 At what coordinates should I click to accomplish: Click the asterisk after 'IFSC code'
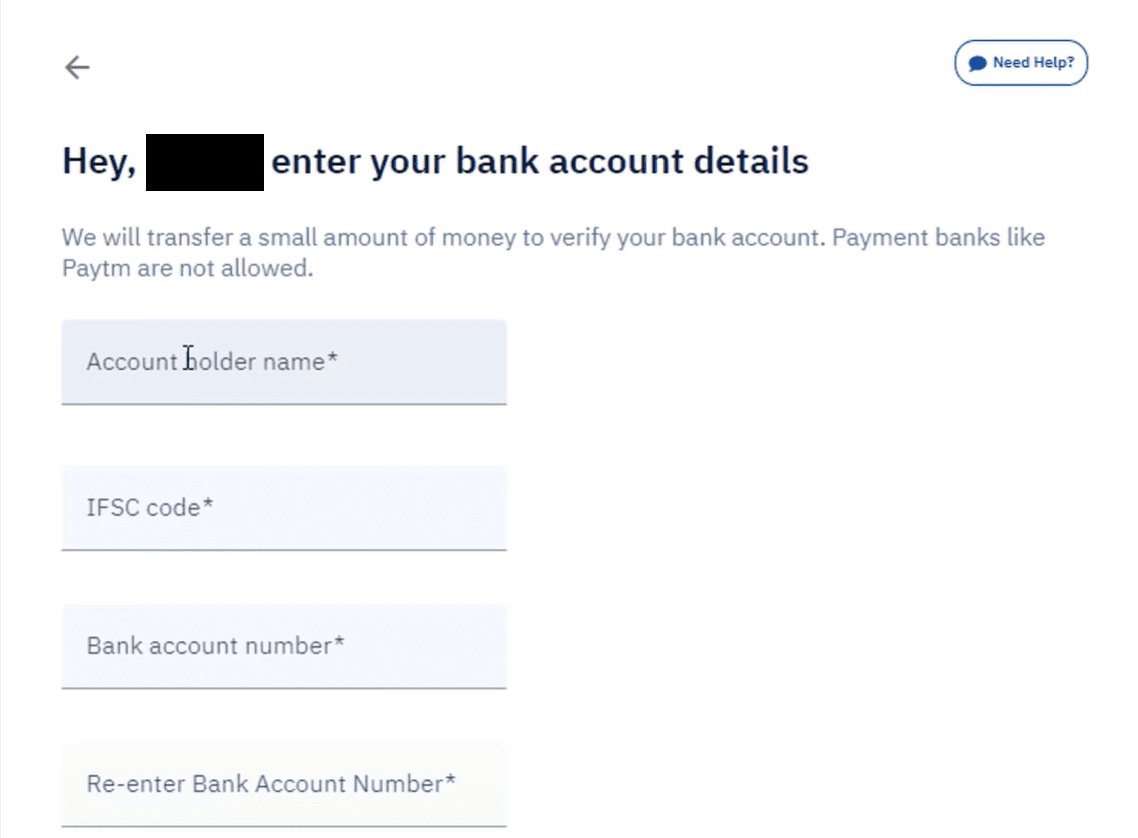(208, 506)
